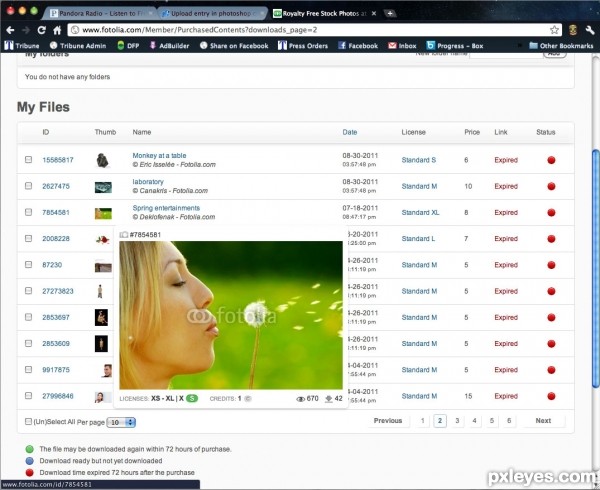600x490 pixels.
Task: Open Progress - Box bookmark
Action: 455,46
